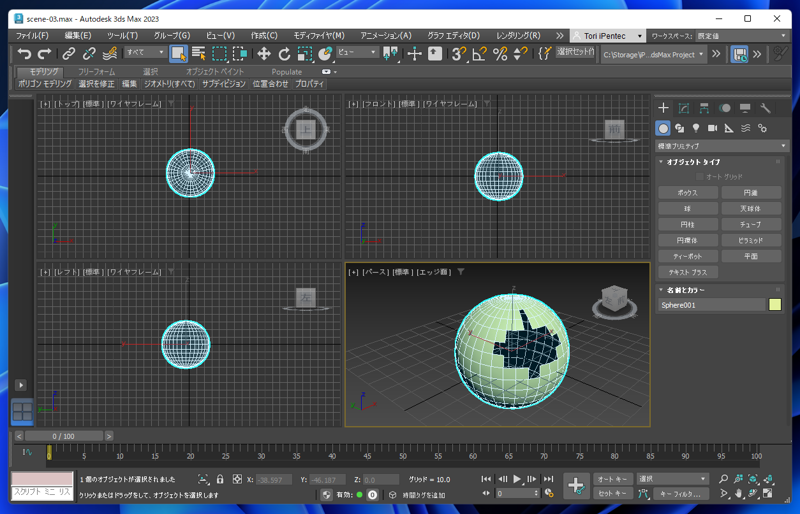
Task: Select the Lights category bulb icon
Action: click(x=696, y=128)
